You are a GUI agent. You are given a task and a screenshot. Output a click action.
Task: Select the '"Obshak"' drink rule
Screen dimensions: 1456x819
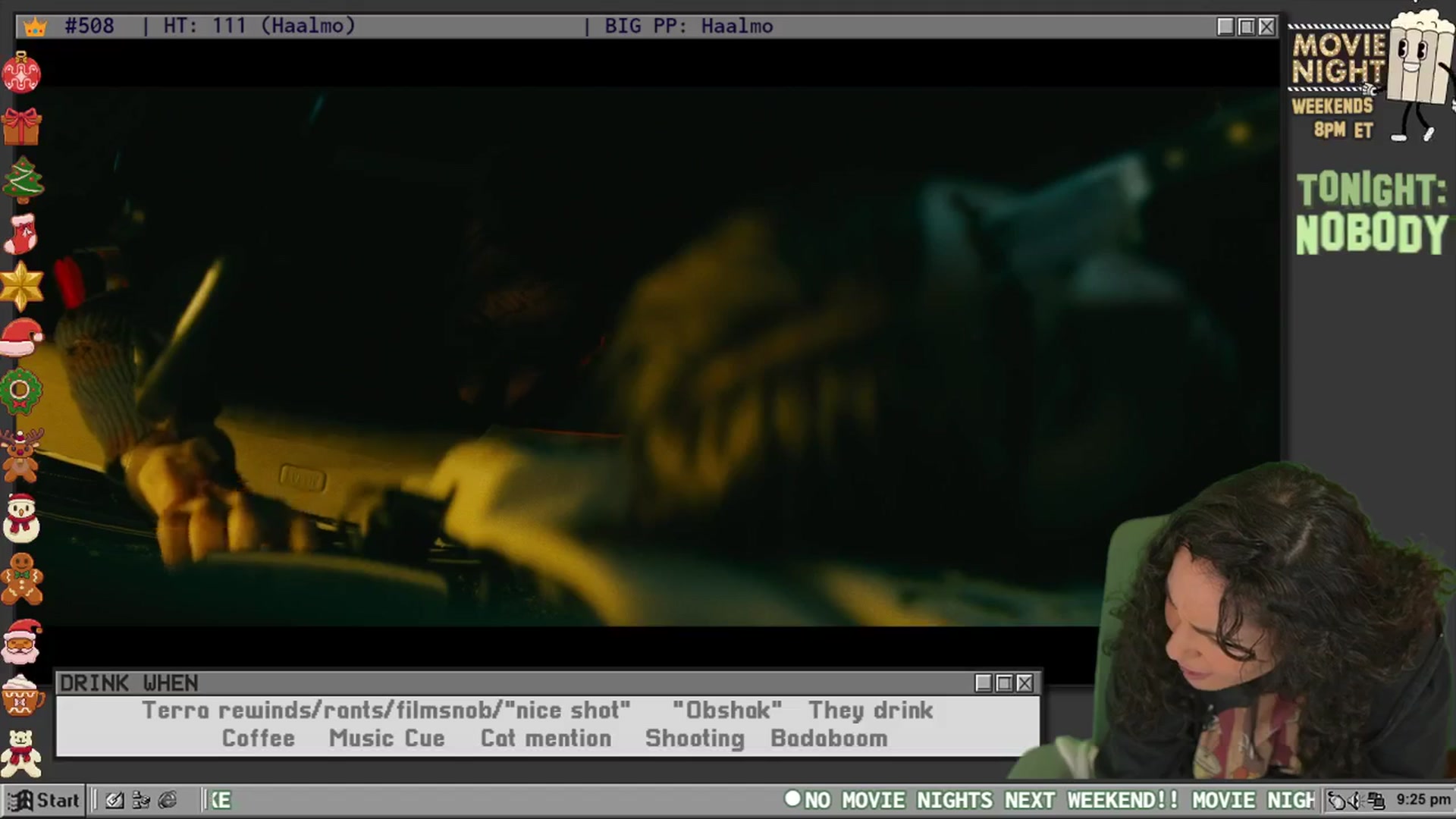pyautogui.click(x=726, y=710)
